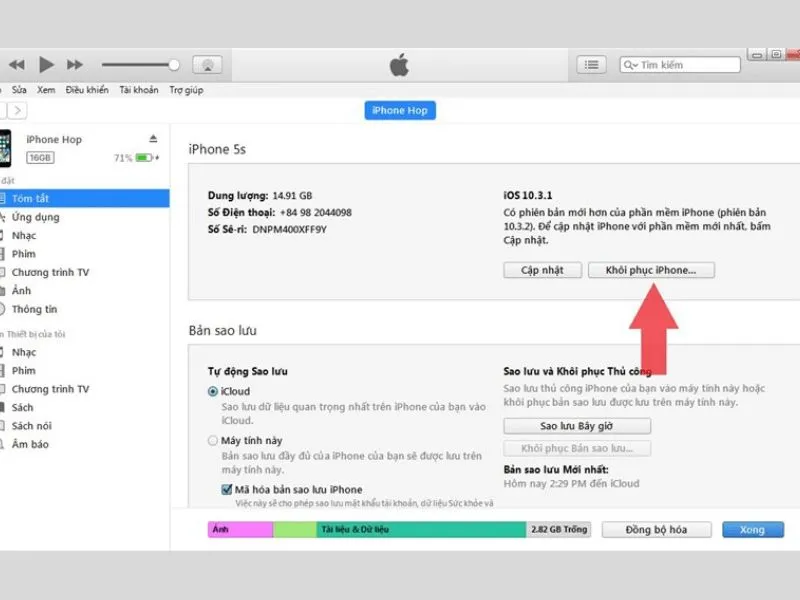Click the Đồng bộ hóa button
This screenshot has height=600, width=800.
tap(656, 530)
